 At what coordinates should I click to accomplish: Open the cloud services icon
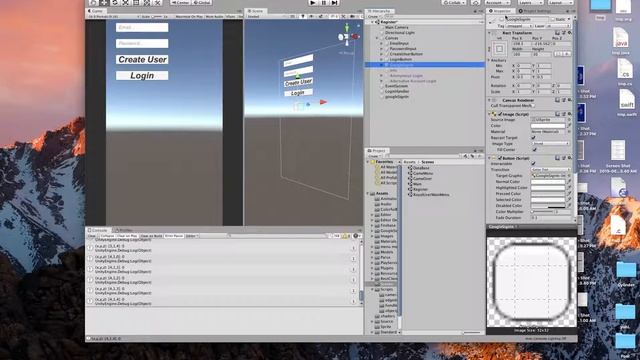(x=476, y=2)
